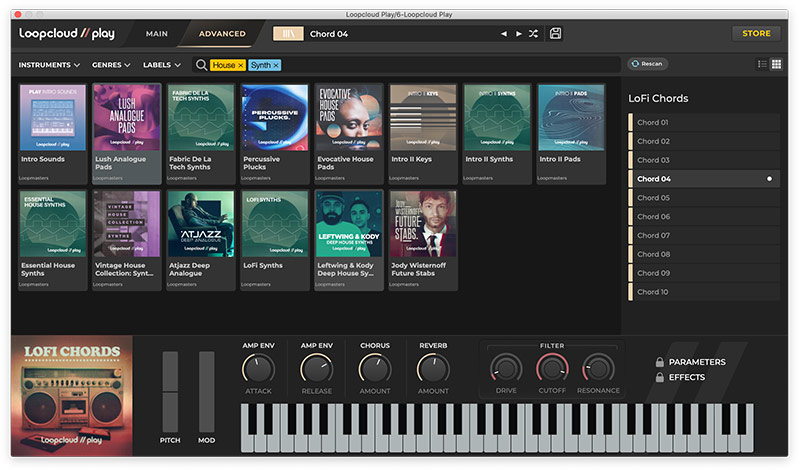Click the Filter Cutoff knob
This screenshot has height=470, width=800.
pos(552,368)
